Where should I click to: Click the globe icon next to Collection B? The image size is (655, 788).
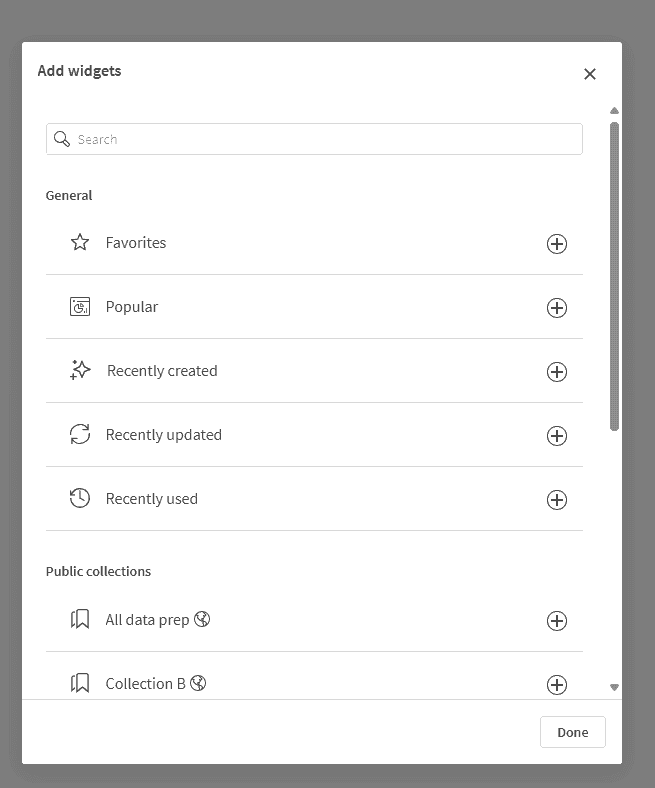pyautogui.click(x=198, y=684)
